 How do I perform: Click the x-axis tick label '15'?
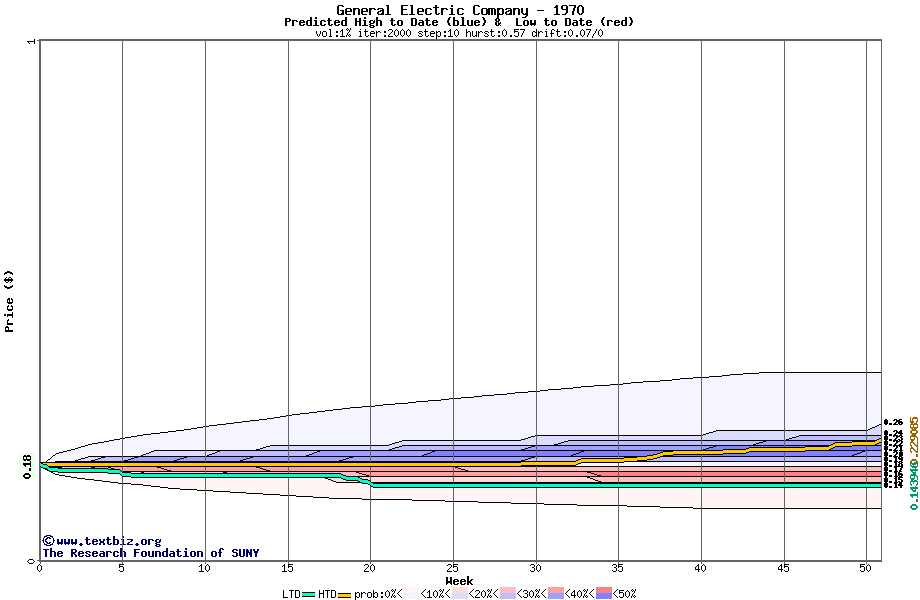(x=287, y=568)
